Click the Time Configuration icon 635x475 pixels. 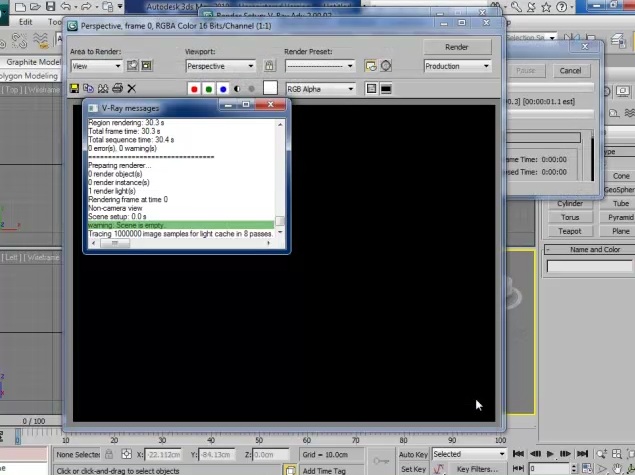click(x=587, y=469)
